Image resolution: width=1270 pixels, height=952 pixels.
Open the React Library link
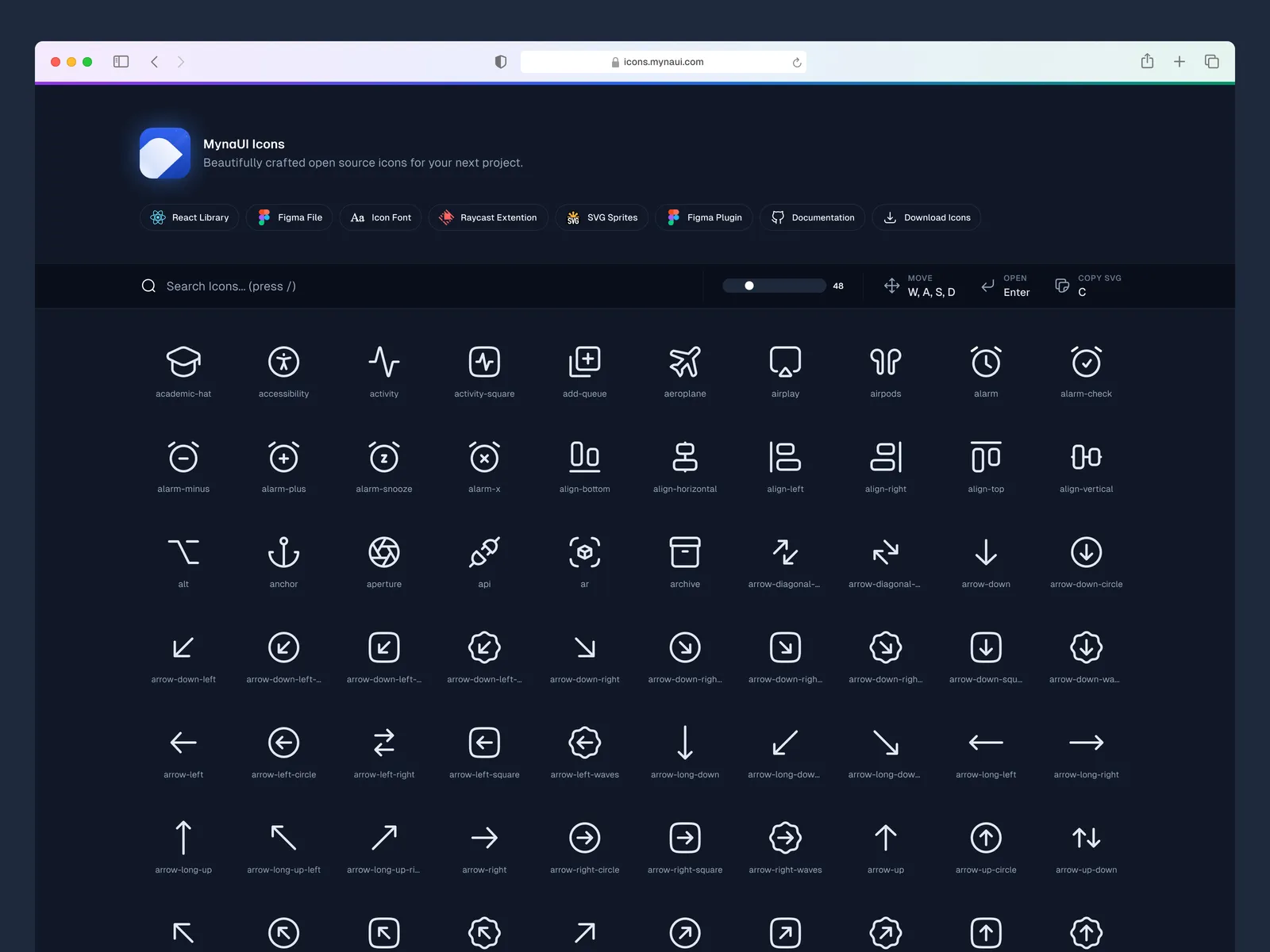190,217
